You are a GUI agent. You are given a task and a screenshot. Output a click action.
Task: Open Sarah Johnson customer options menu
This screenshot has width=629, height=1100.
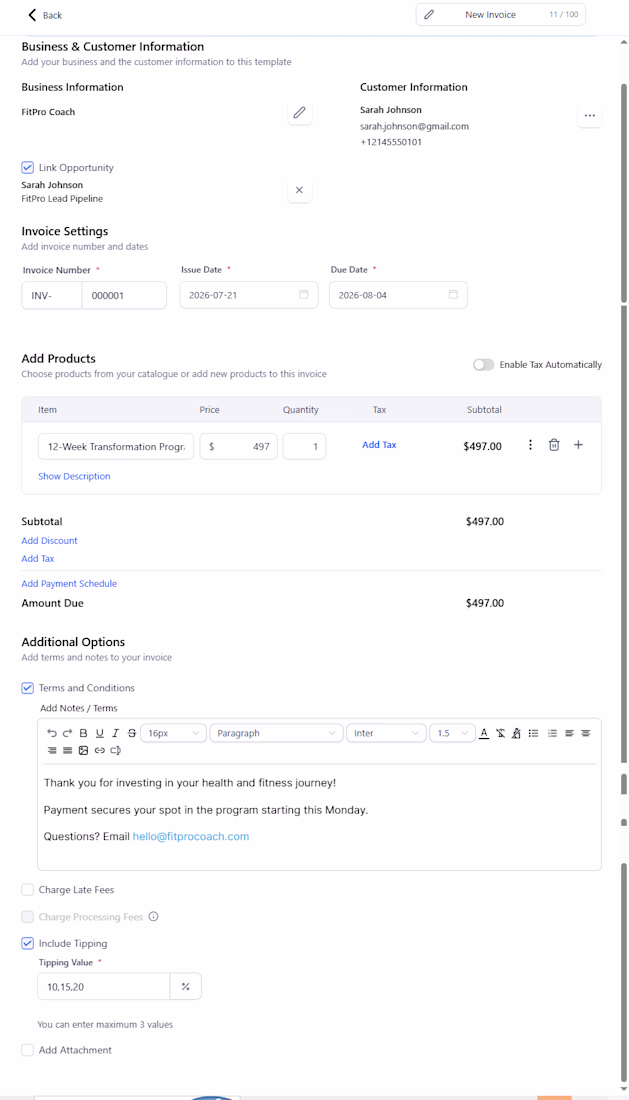click(x=590, y=116)
